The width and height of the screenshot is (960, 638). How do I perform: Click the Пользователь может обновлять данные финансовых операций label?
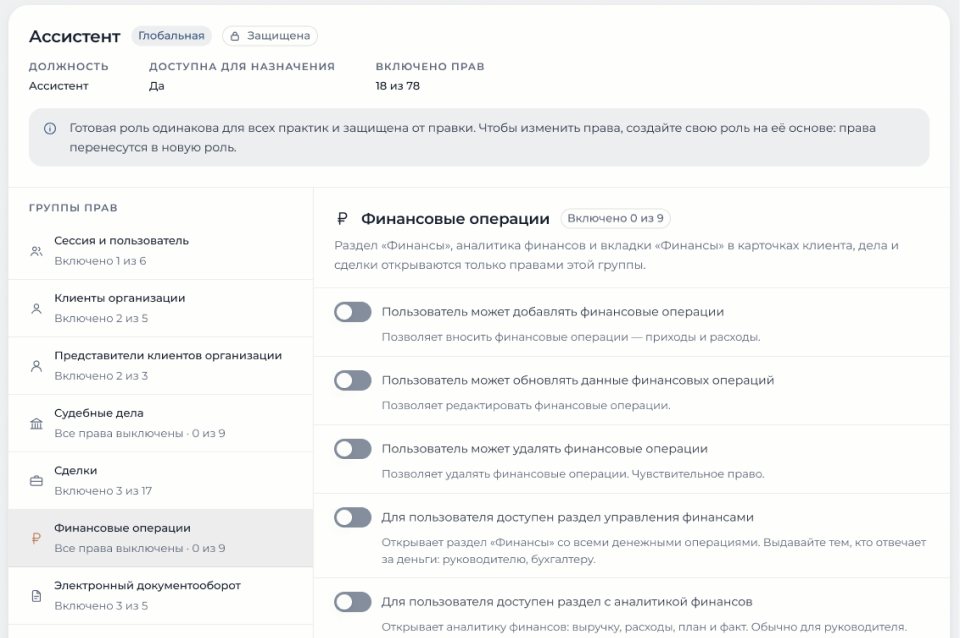(578, 381)
